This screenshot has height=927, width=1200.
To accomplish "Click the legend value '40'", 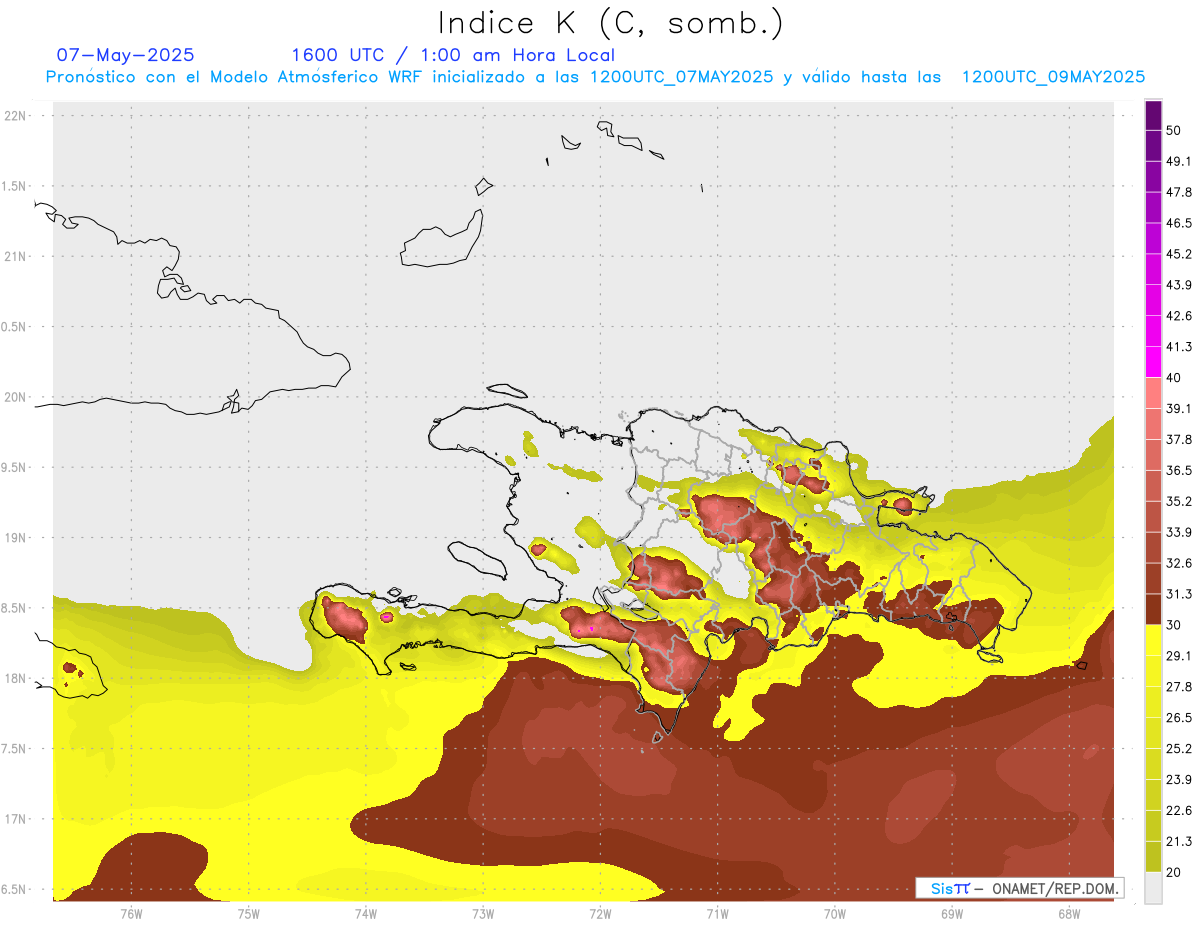I will pyautogui.click(x=1174, y=378).
